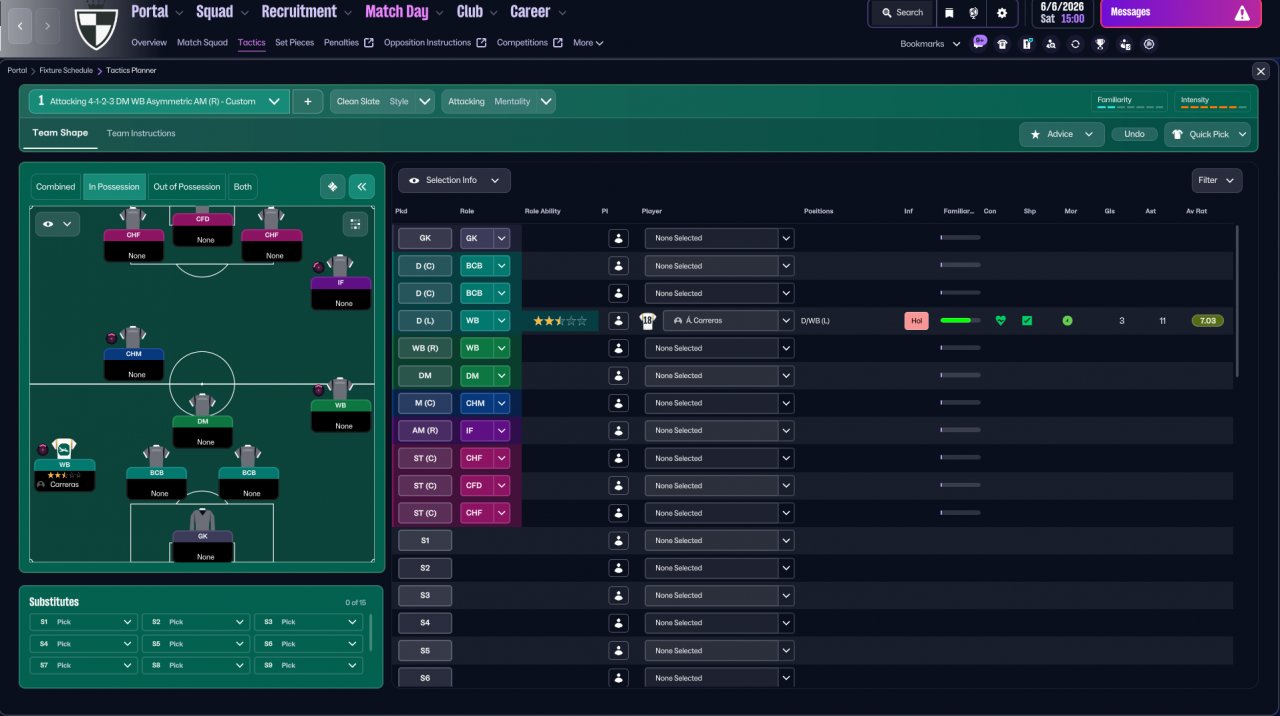Open the Squad menu
The height and width of the screenshot is (716, 1280).
(222, 12)
